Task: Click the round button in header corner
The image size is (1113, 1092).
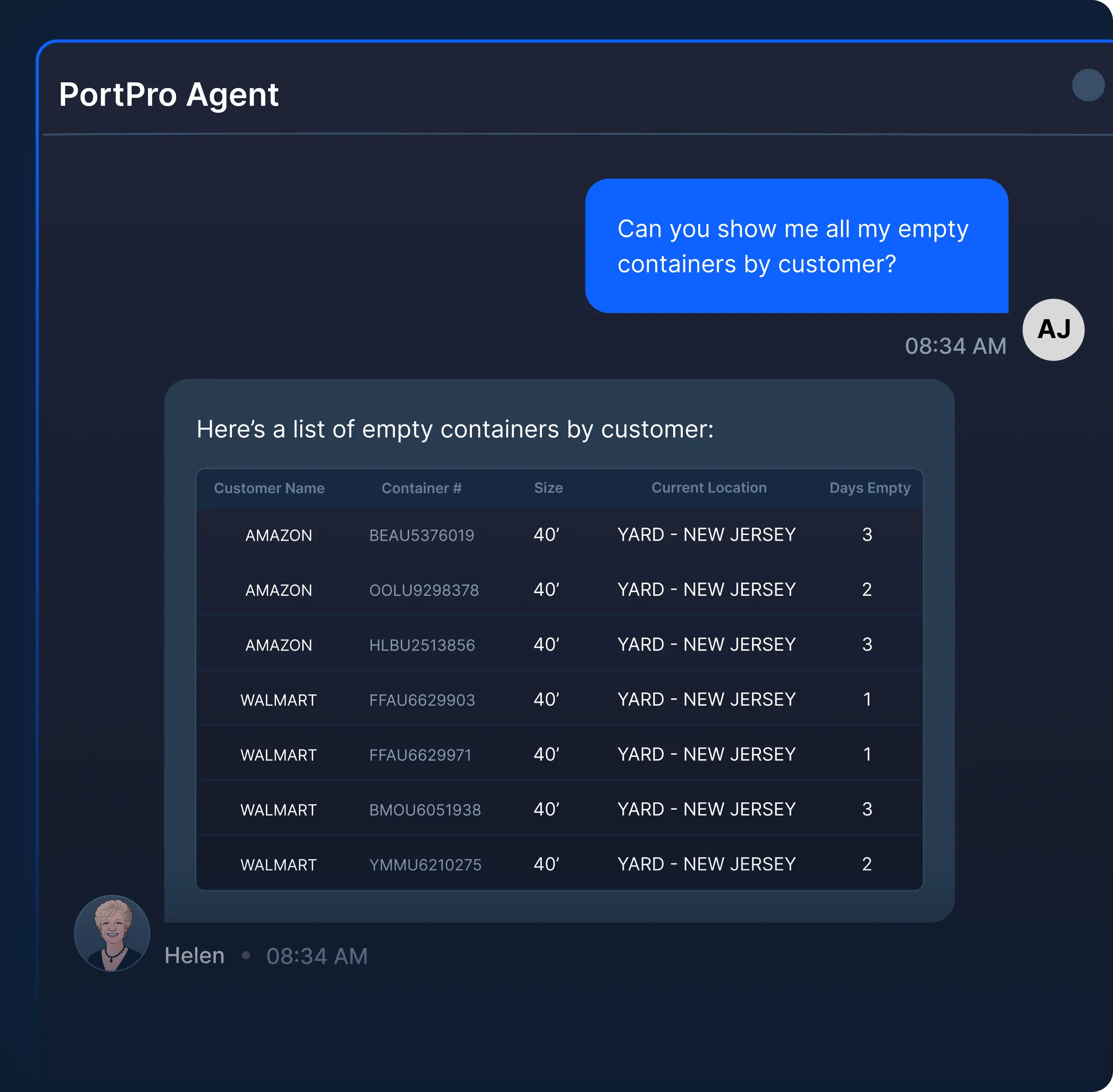Action: [1088, 85]
